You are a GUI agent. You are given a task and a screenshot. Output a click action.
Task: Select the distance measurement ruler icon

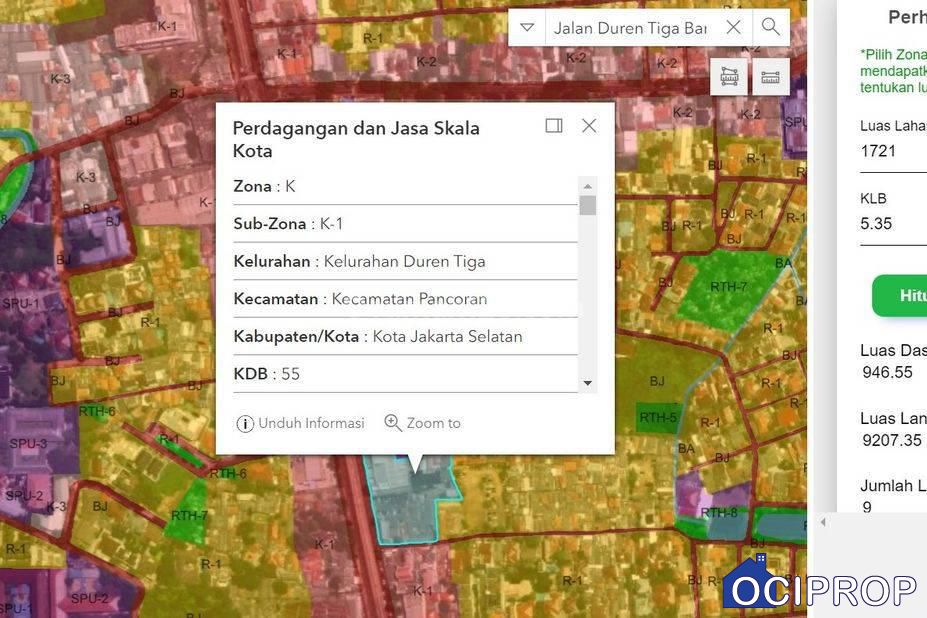coord(770,77)
